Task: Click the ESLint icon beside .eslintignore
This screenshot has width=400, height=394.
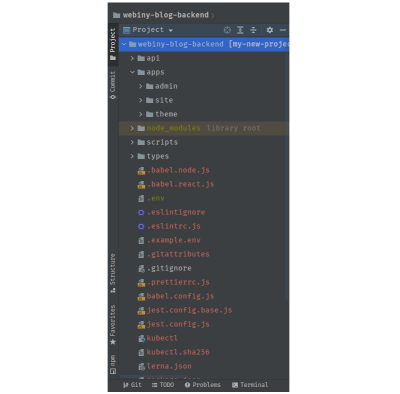Action: pyautogui.click(x=141, y=212)
